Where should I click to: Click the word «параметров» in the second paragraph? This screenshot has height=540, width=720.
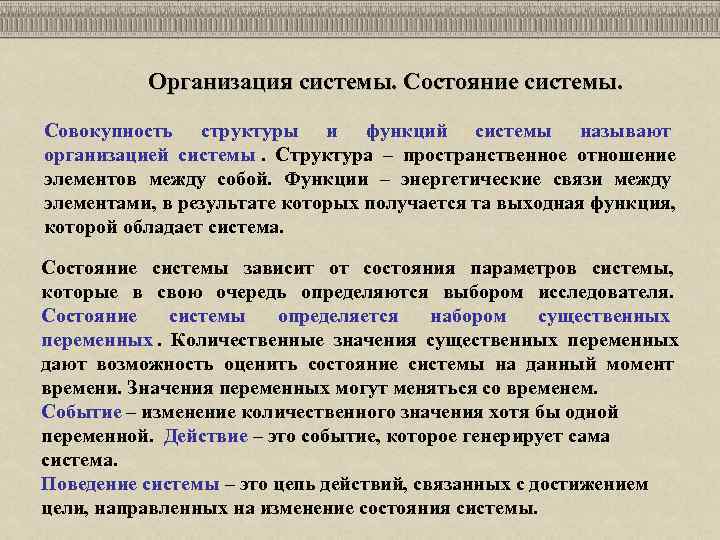point(523,269)
